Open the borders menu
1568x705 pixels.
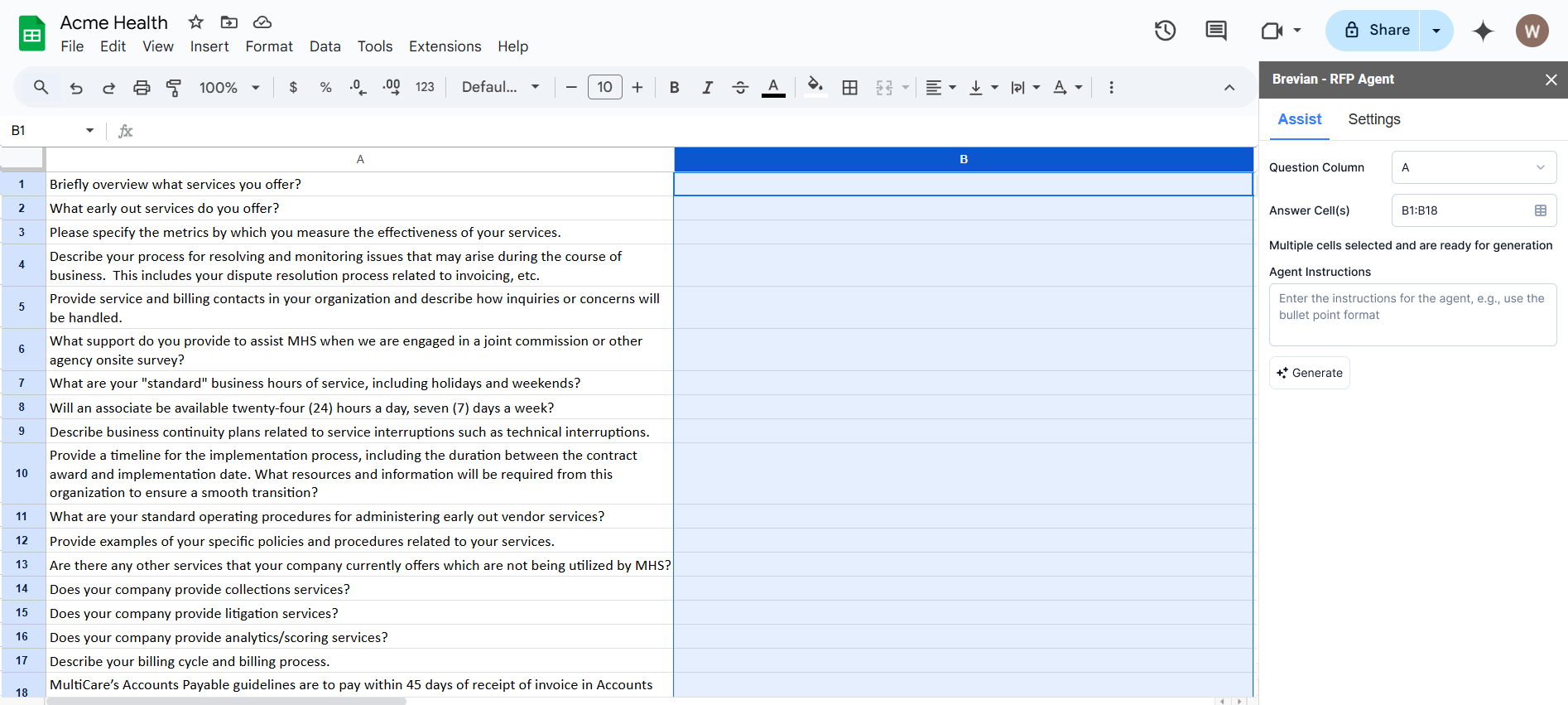[x=849, y=87]
